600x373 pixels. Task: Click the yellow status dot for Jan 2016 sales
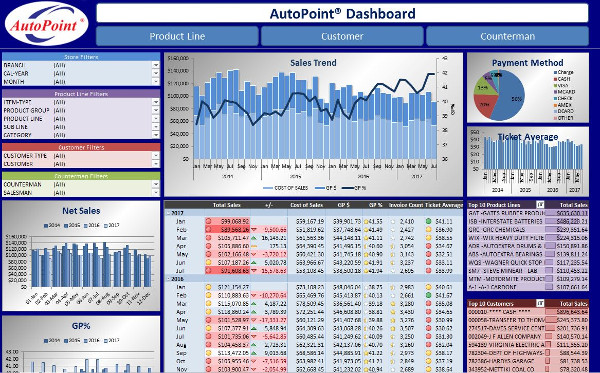(209, 287)
